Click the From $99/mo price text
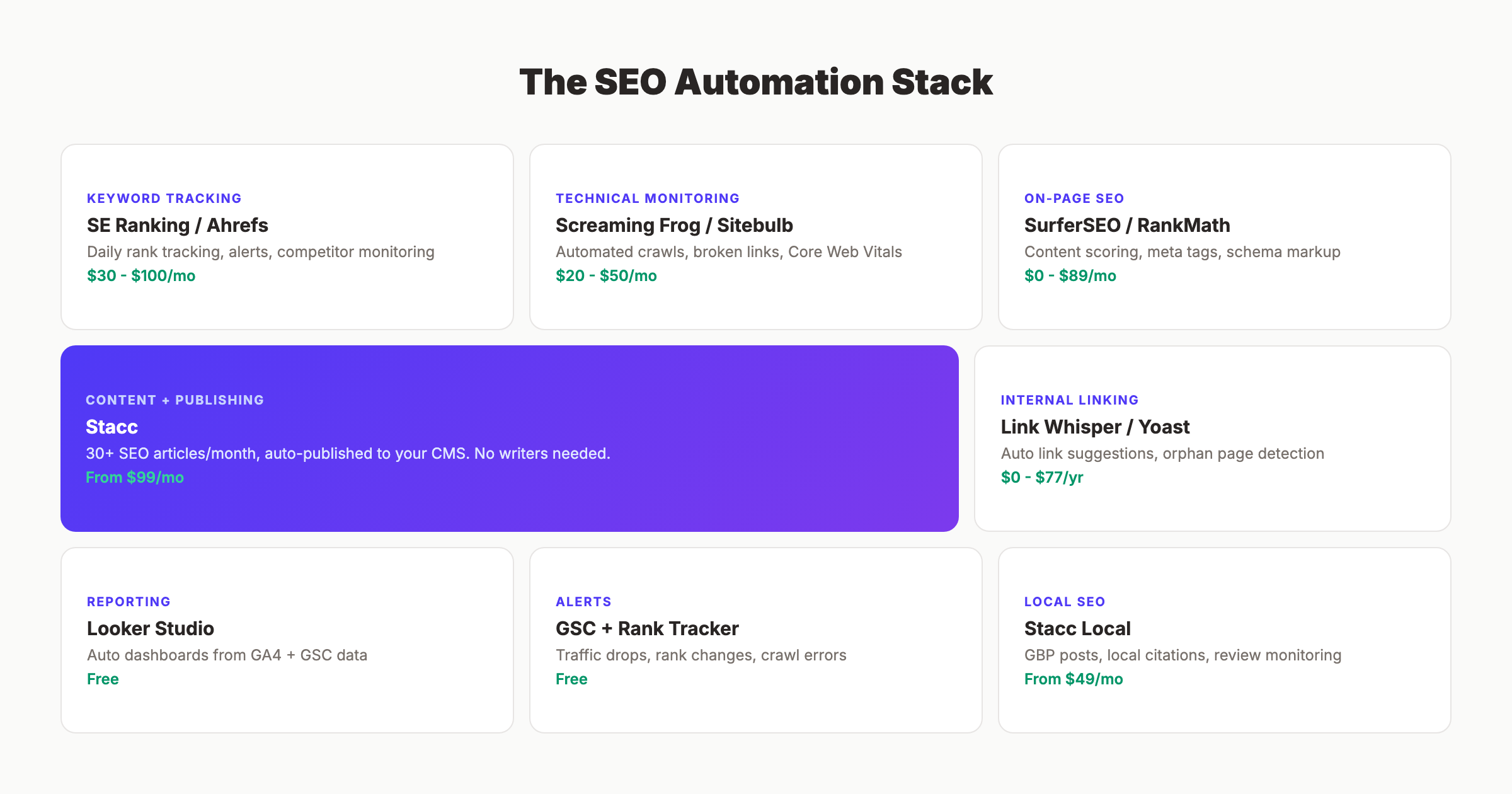1512x794 pixels. point(135,477)
